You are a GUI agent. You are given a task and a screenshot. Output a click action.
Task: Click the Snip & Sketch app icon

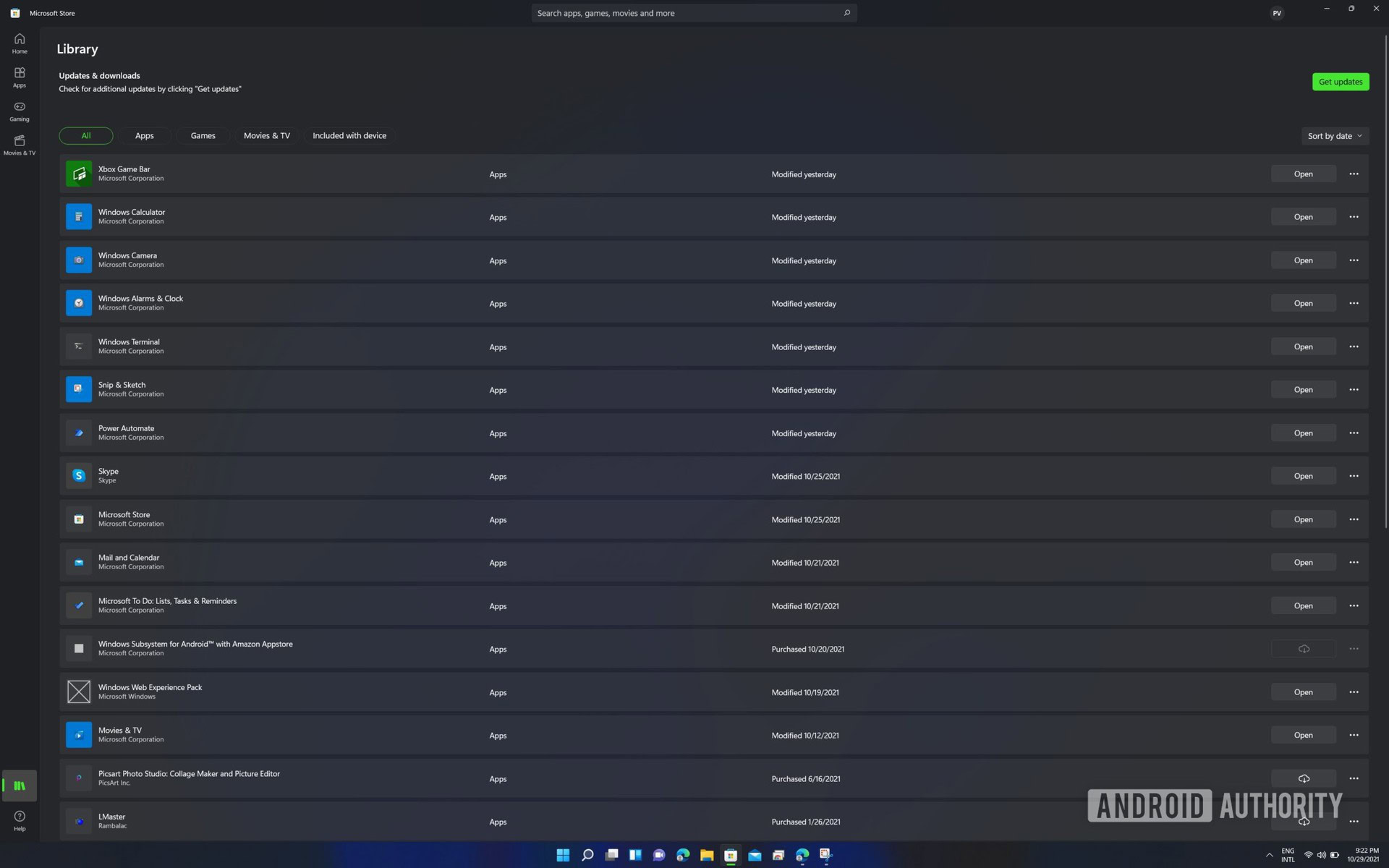point(78,389)
